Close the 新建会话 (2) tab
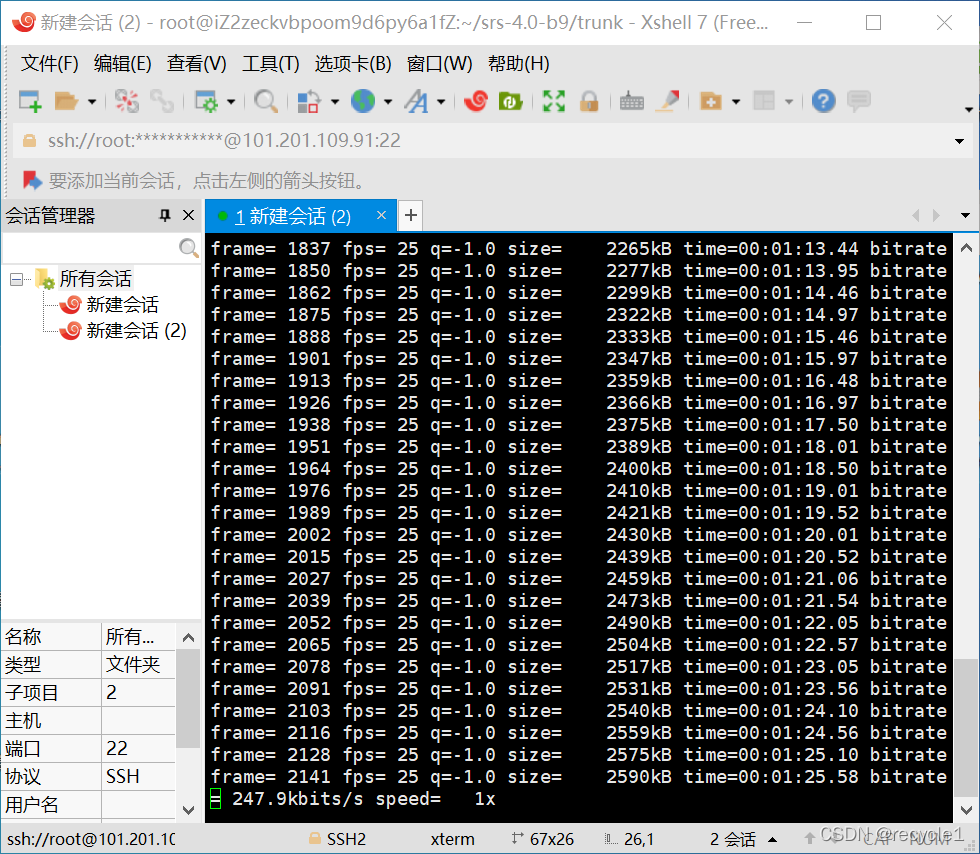 (381, 215)
